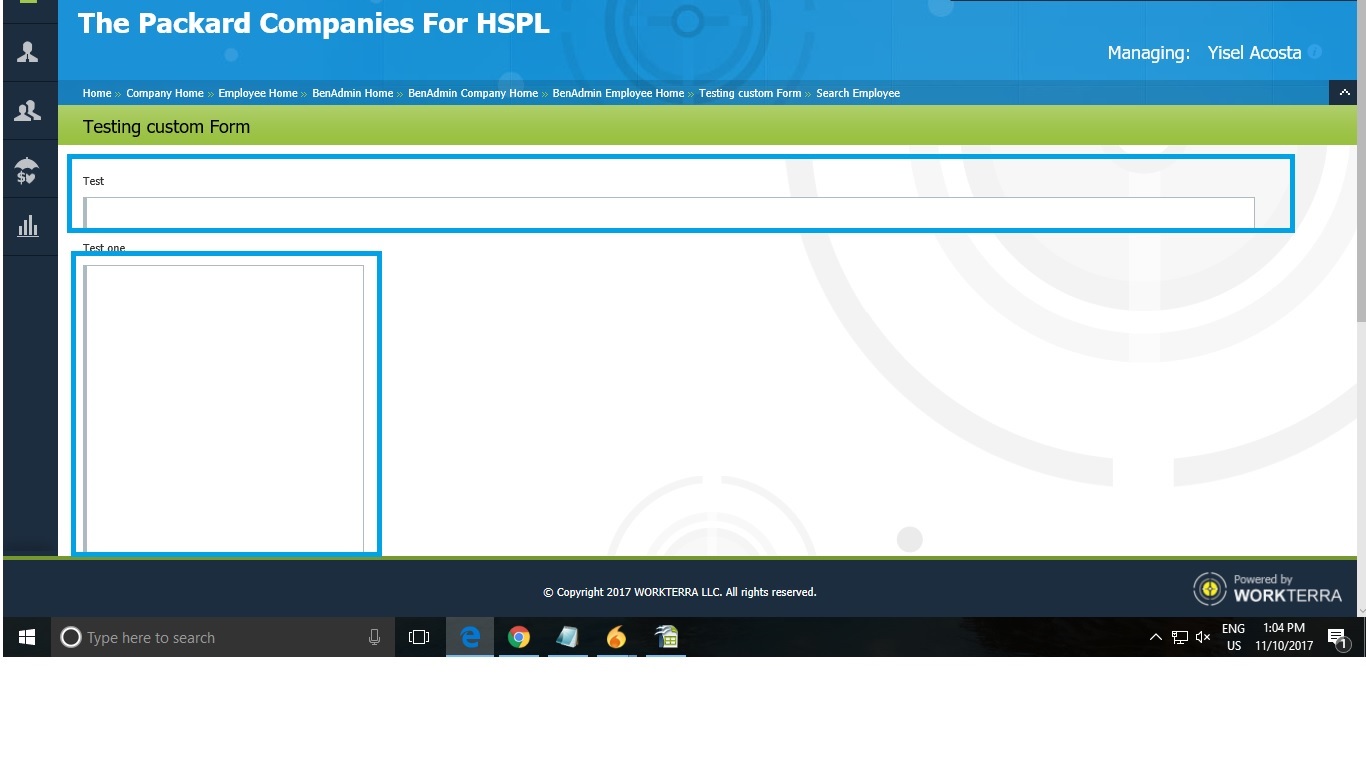This screenshot has height=768, width=1366.
Task: Collapse the header with the up-arrow button
Action: pos(1343,92)
